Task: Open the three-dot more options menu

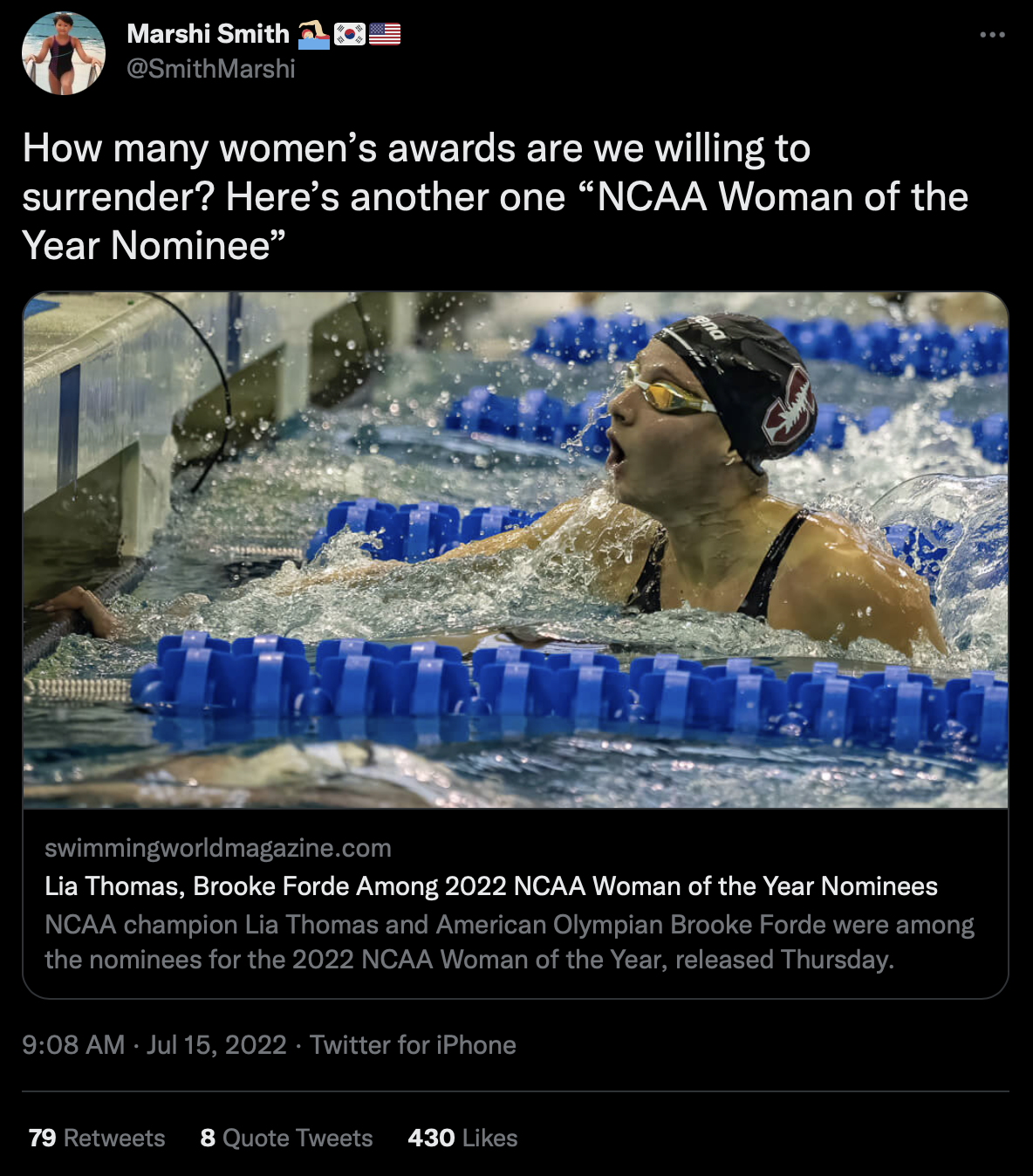Action: (x=992, y=35)
